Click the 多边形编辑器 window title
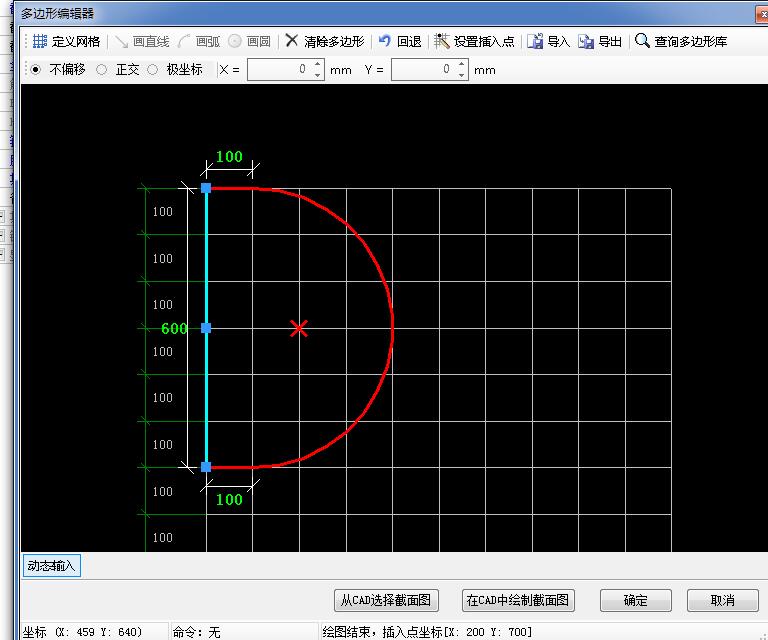The height and width of the screenshot is (640, 768). 57,14
